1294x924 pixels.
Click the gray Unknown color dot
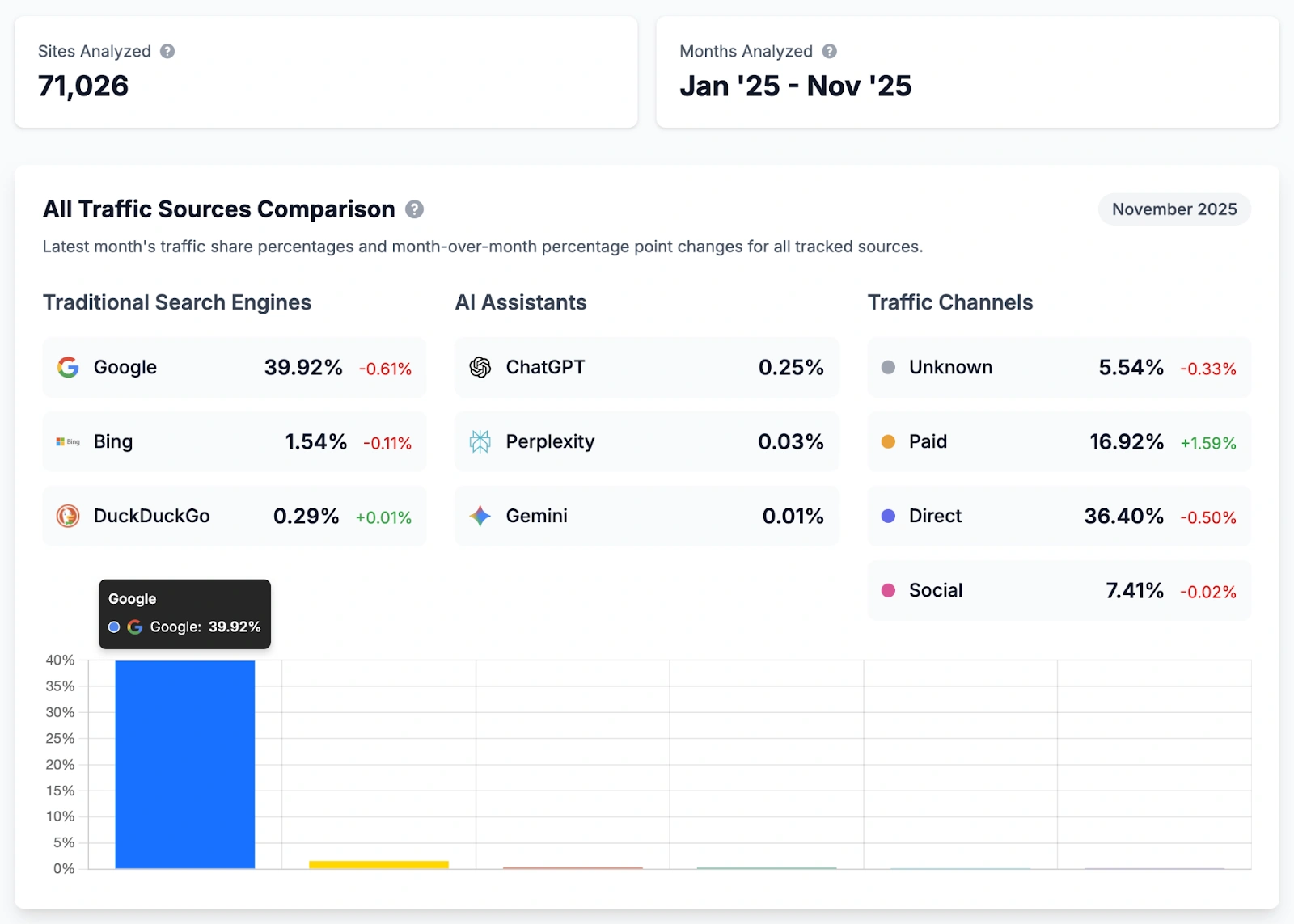coord(888,367)
